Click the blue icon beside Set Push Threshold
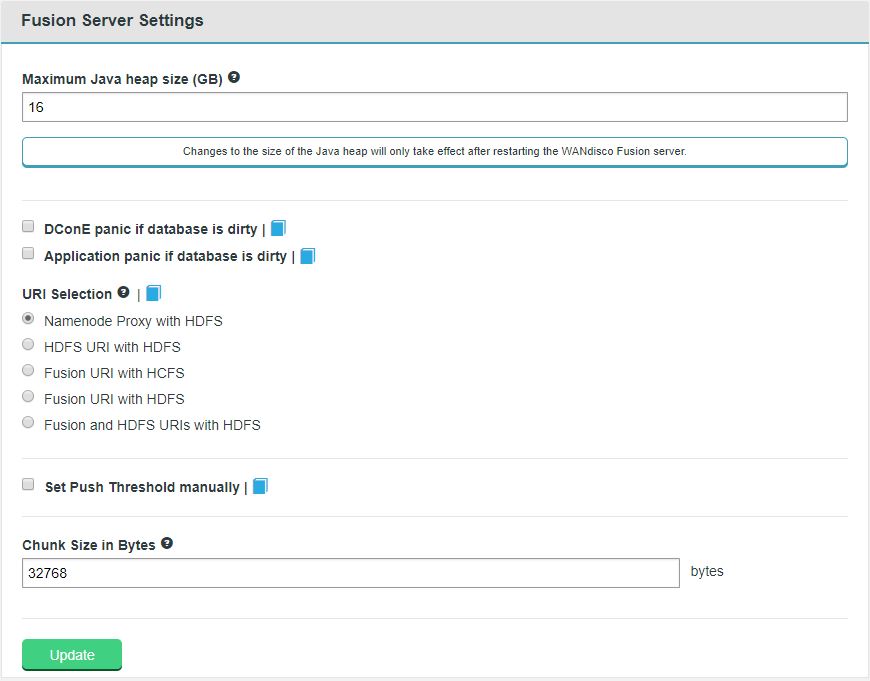 point(261,486)
